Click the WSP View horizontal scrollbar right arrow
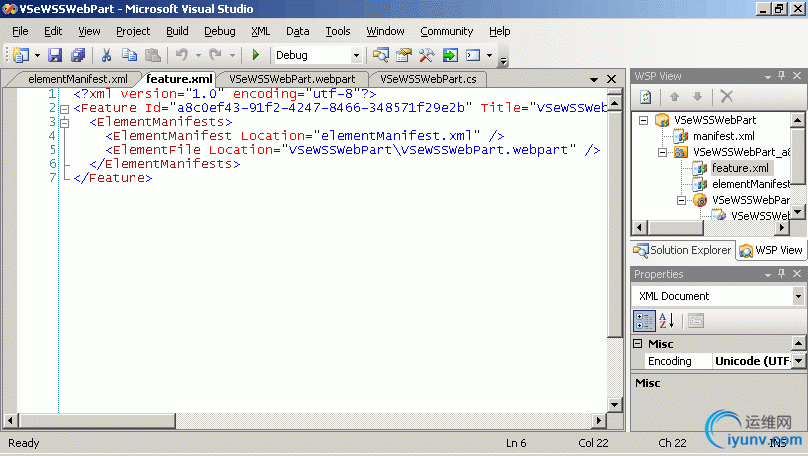808x456 pixels. 782,227
